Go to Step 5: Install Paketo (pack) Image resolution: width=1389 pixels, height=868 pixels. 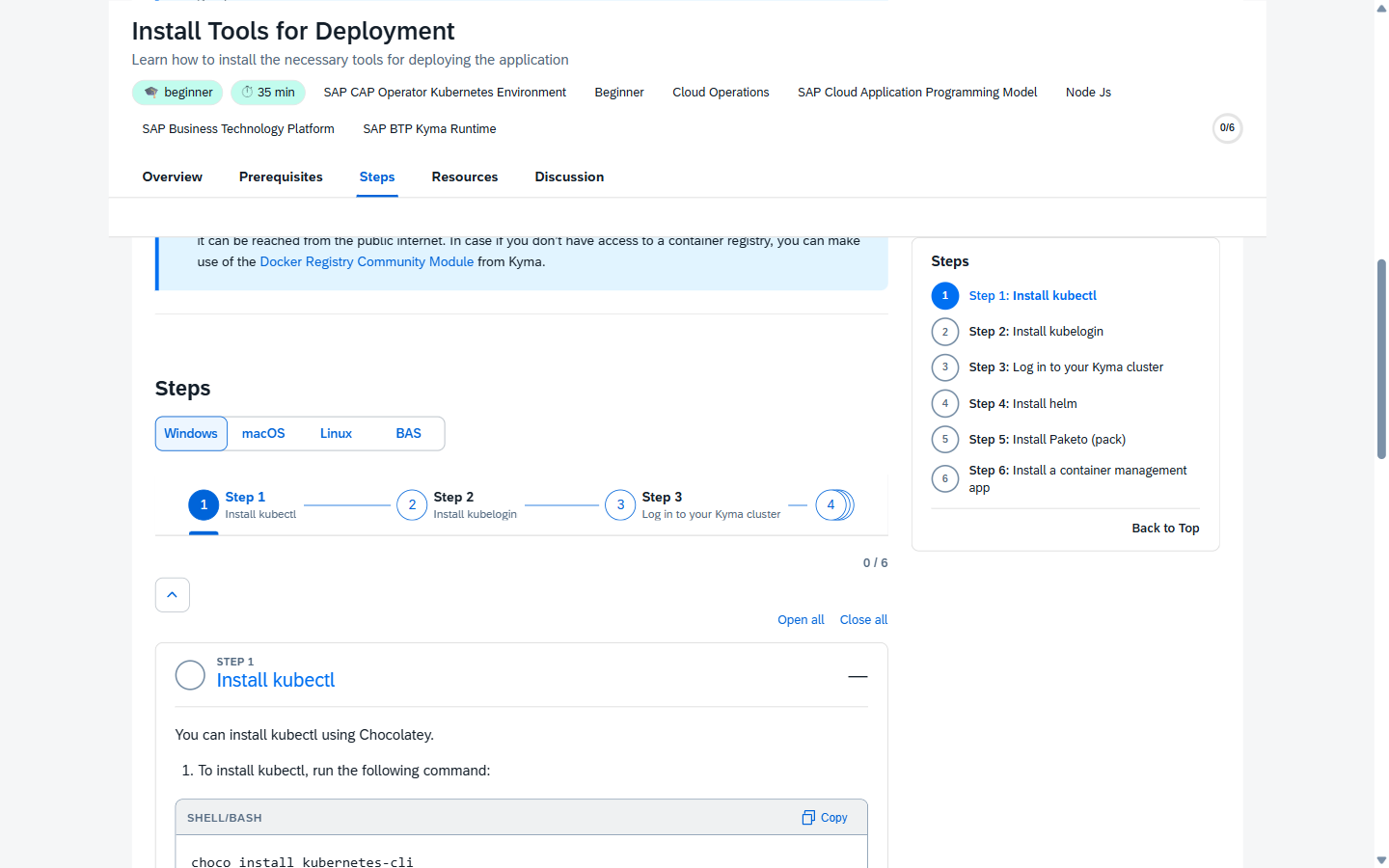pyautogui.click(x=1047, y=440)
